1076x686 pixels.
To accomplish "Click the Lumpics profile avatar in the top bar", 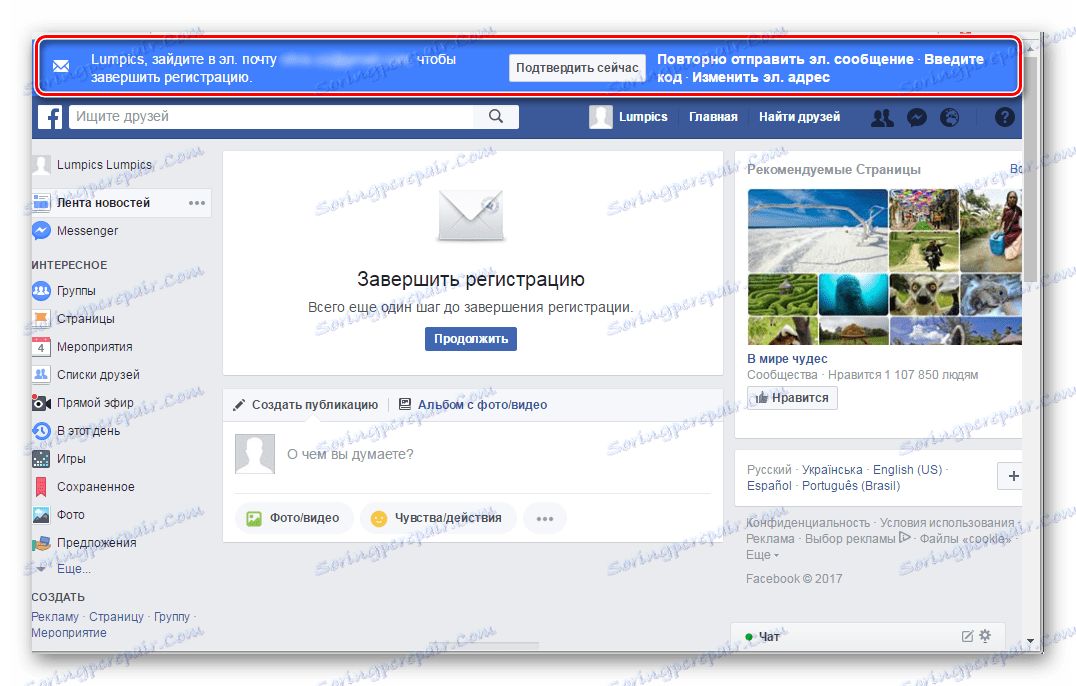I will (600, 117).
